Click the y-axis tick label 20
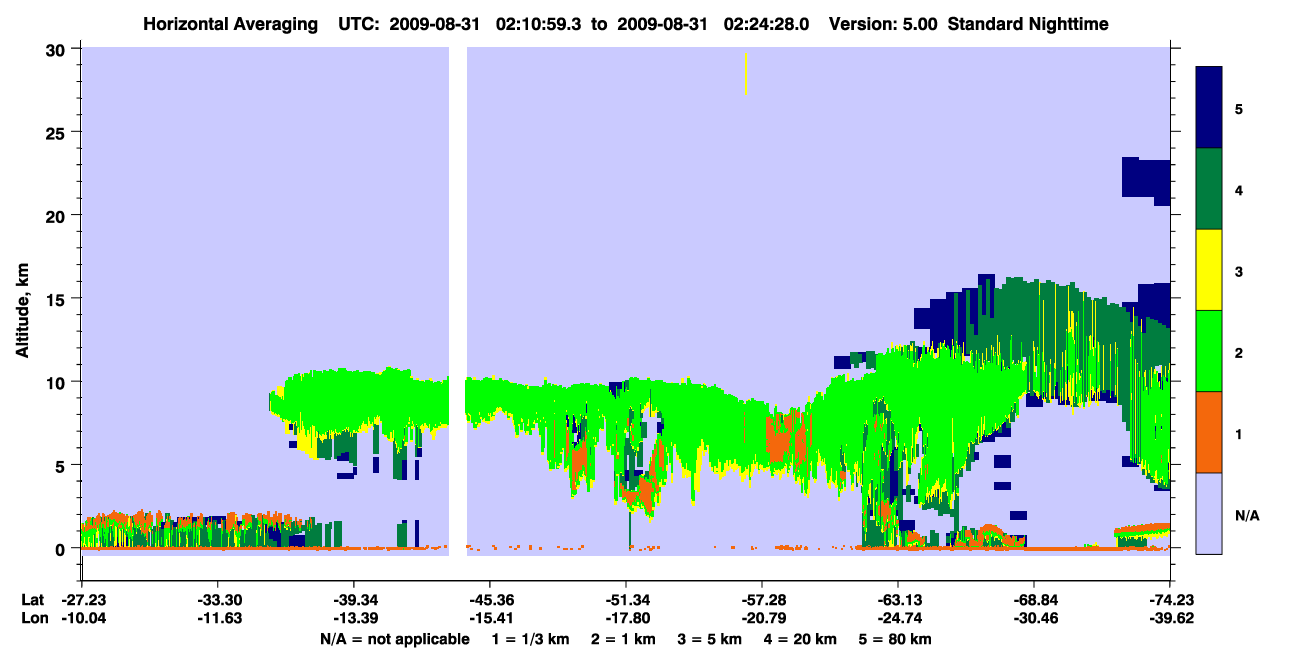The height and width of the screenshot is (667, 1300). (58, 215)
